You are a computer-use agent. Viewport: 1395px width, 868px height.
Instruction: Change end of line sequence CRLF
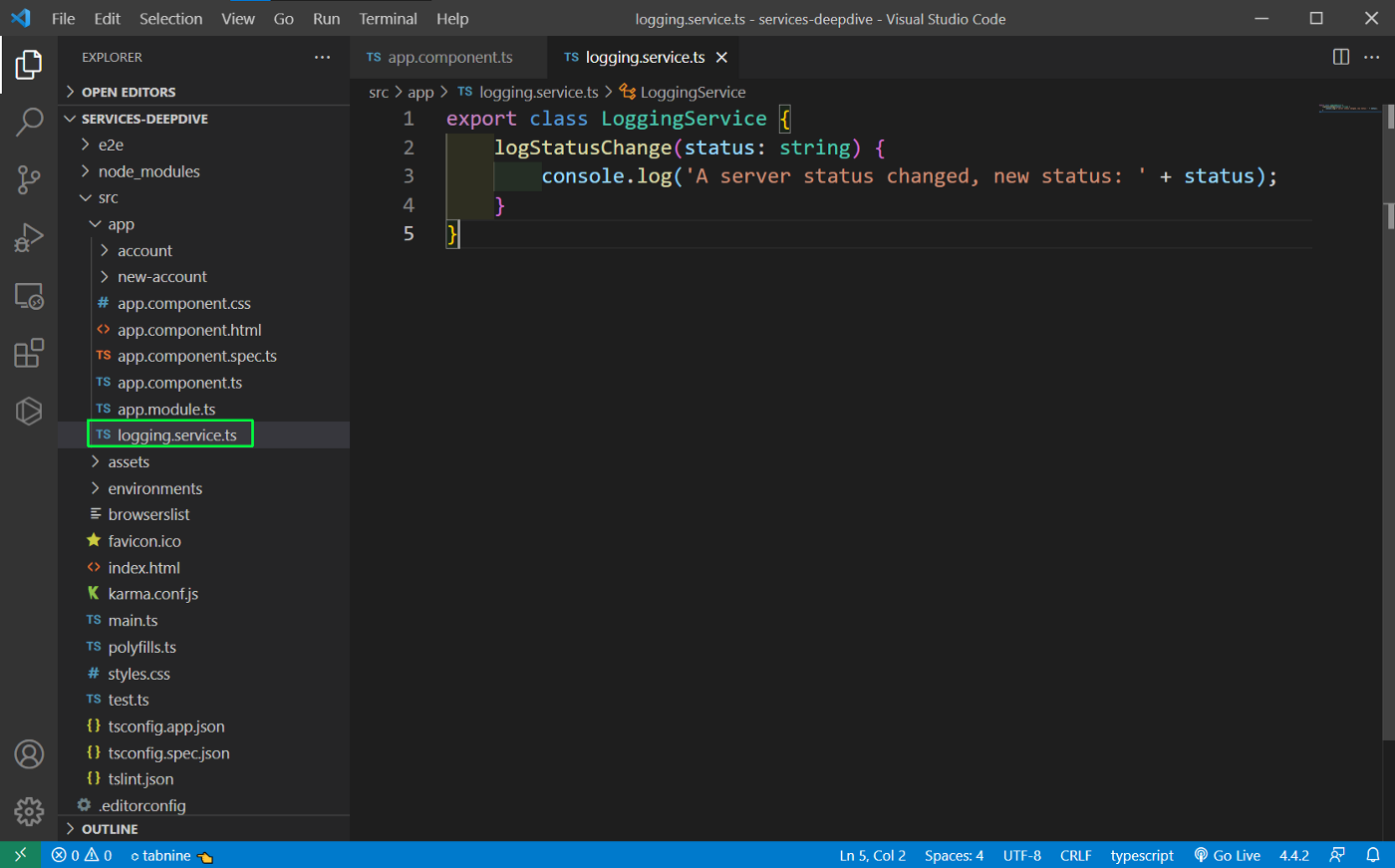1076,855
